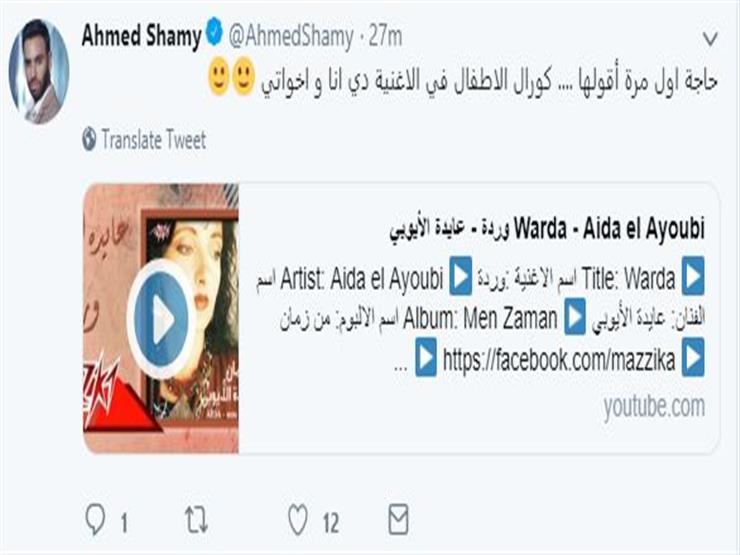Click the @AhmedShamy handle
Image resolution: width=740 pixels, height=555 pixels.
(x=291, y=36)
